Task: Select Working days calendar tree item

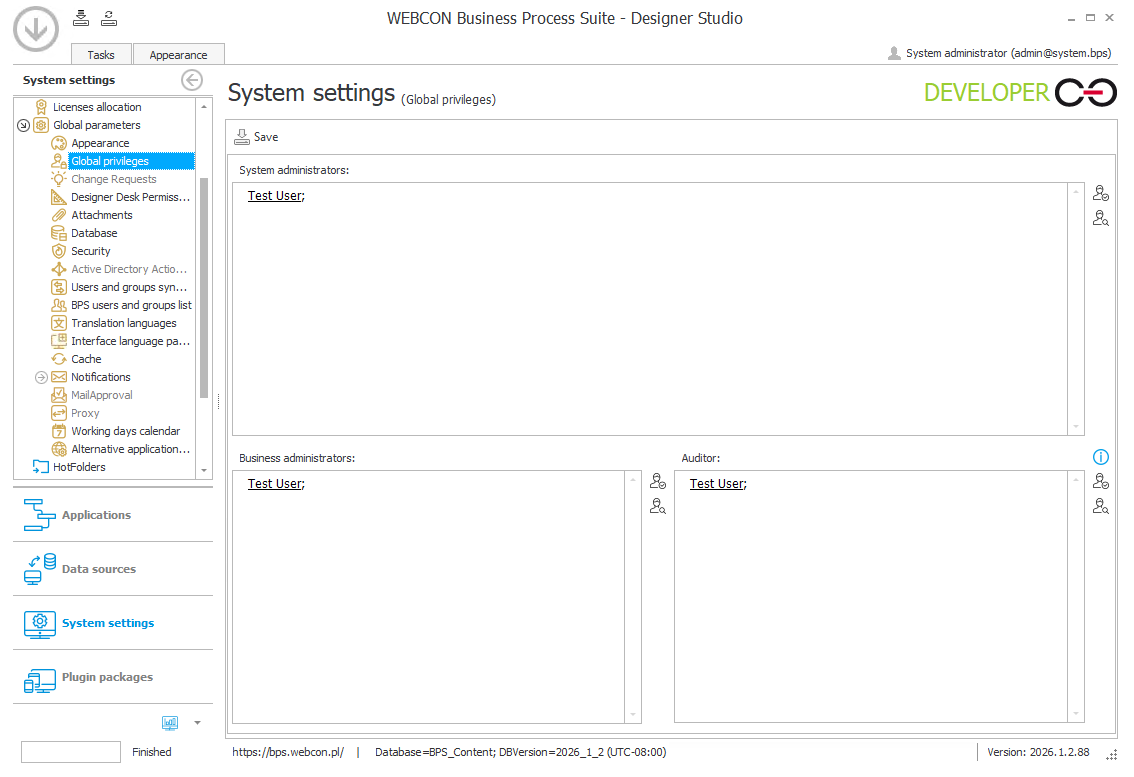Action: (x=125, y=431)
